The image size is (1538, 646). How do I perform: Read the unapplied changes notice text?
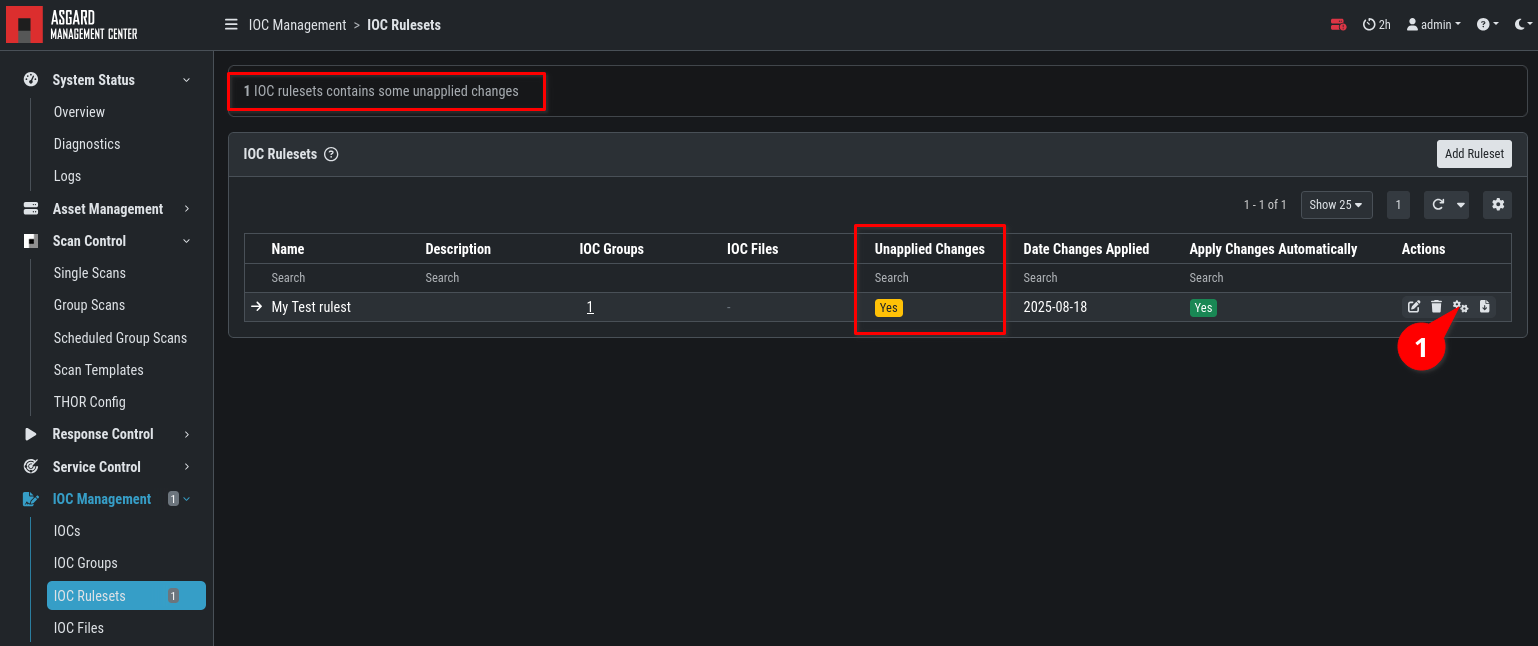coord(381,91)
